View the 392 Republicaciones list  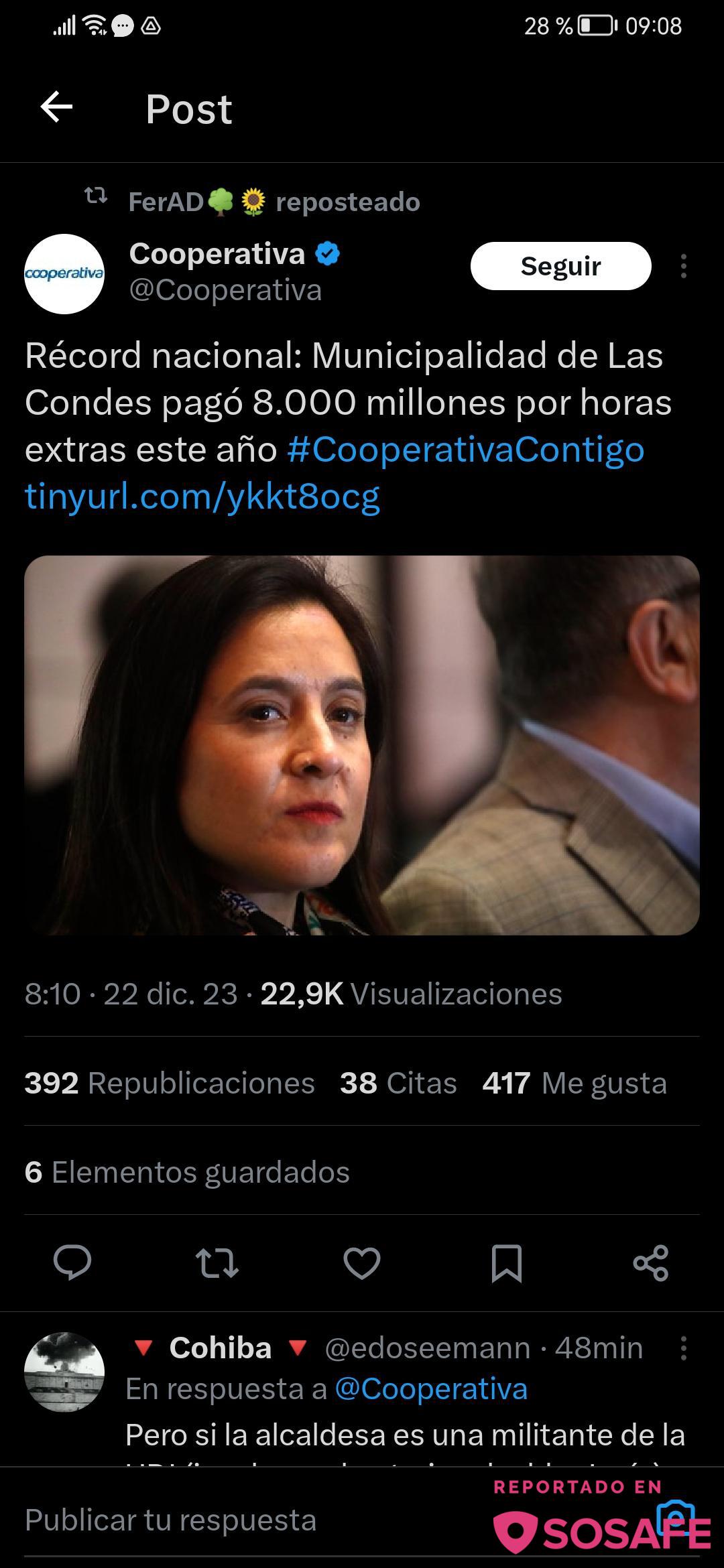(x=170, y=1083)
